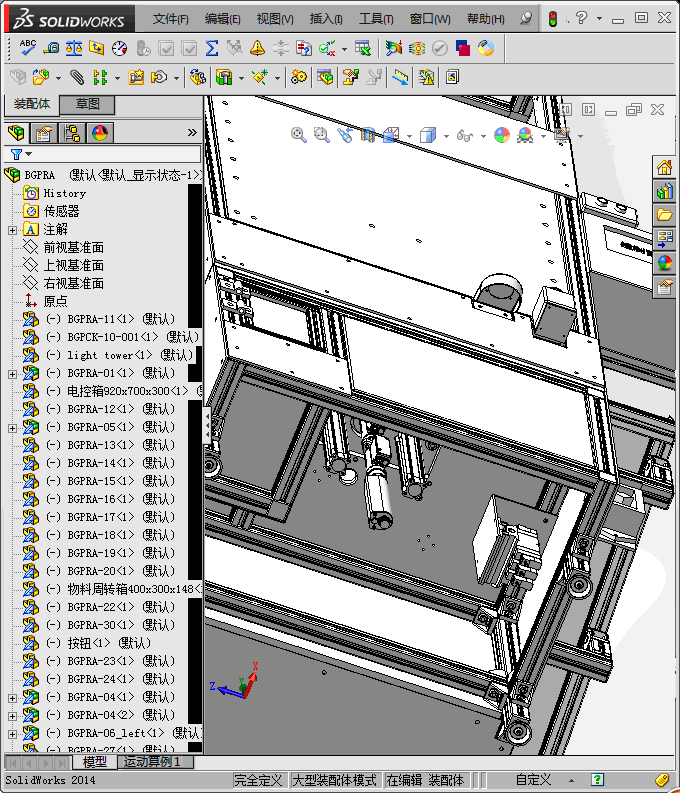The height and width of the screenshot is (793, 680).
Task: Expand the BGPRA-05<1> tree node
Action: 12,428
